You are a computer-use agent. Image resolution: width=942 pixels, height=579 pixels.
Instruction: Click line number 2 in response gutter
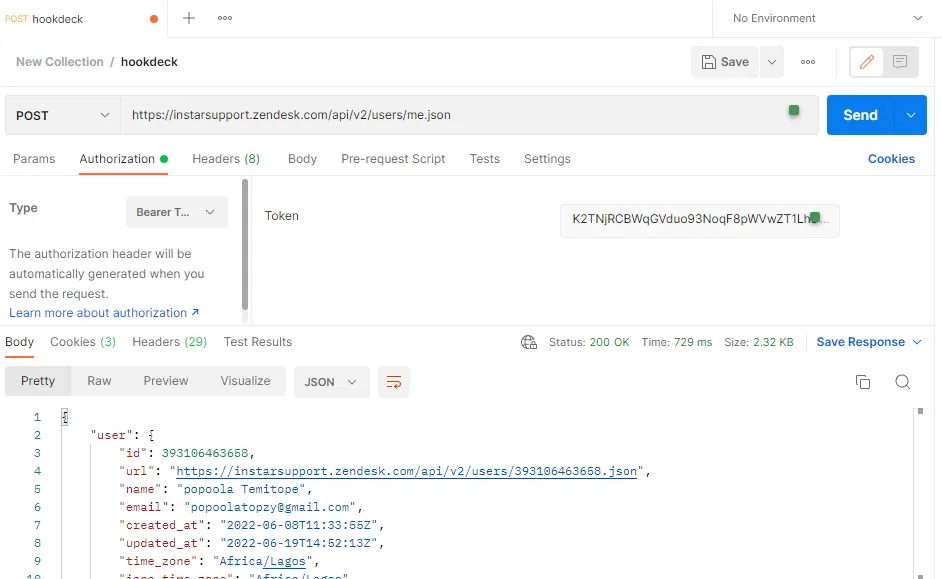tap(37, 435)
